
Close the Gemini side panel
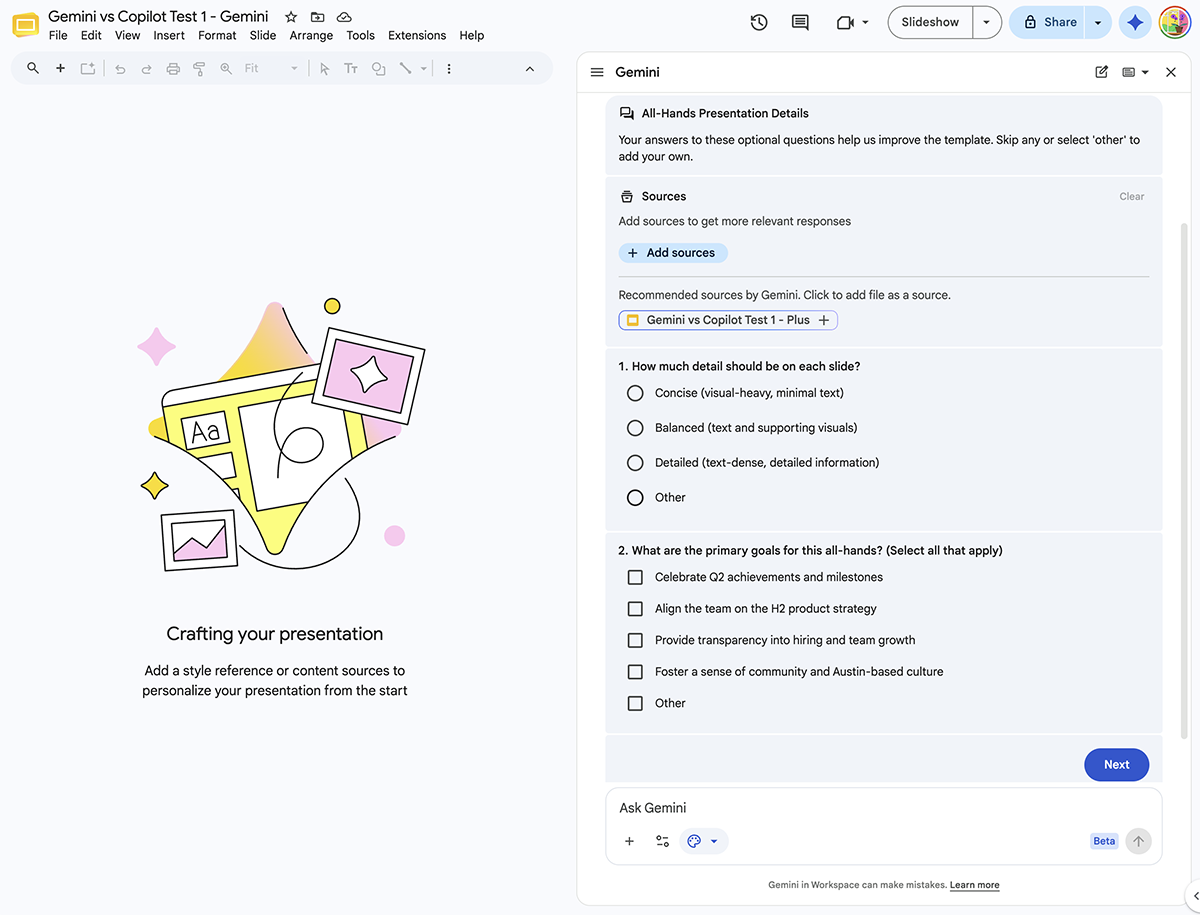(x=1171, y=72)
